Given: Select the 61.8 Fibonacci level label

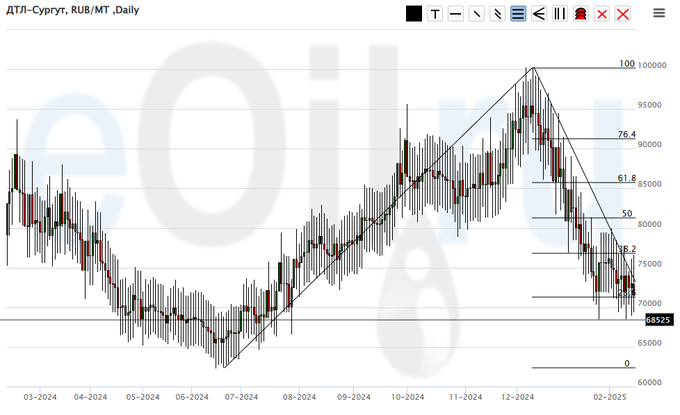Looking at the screenshot, I should 627,178.
